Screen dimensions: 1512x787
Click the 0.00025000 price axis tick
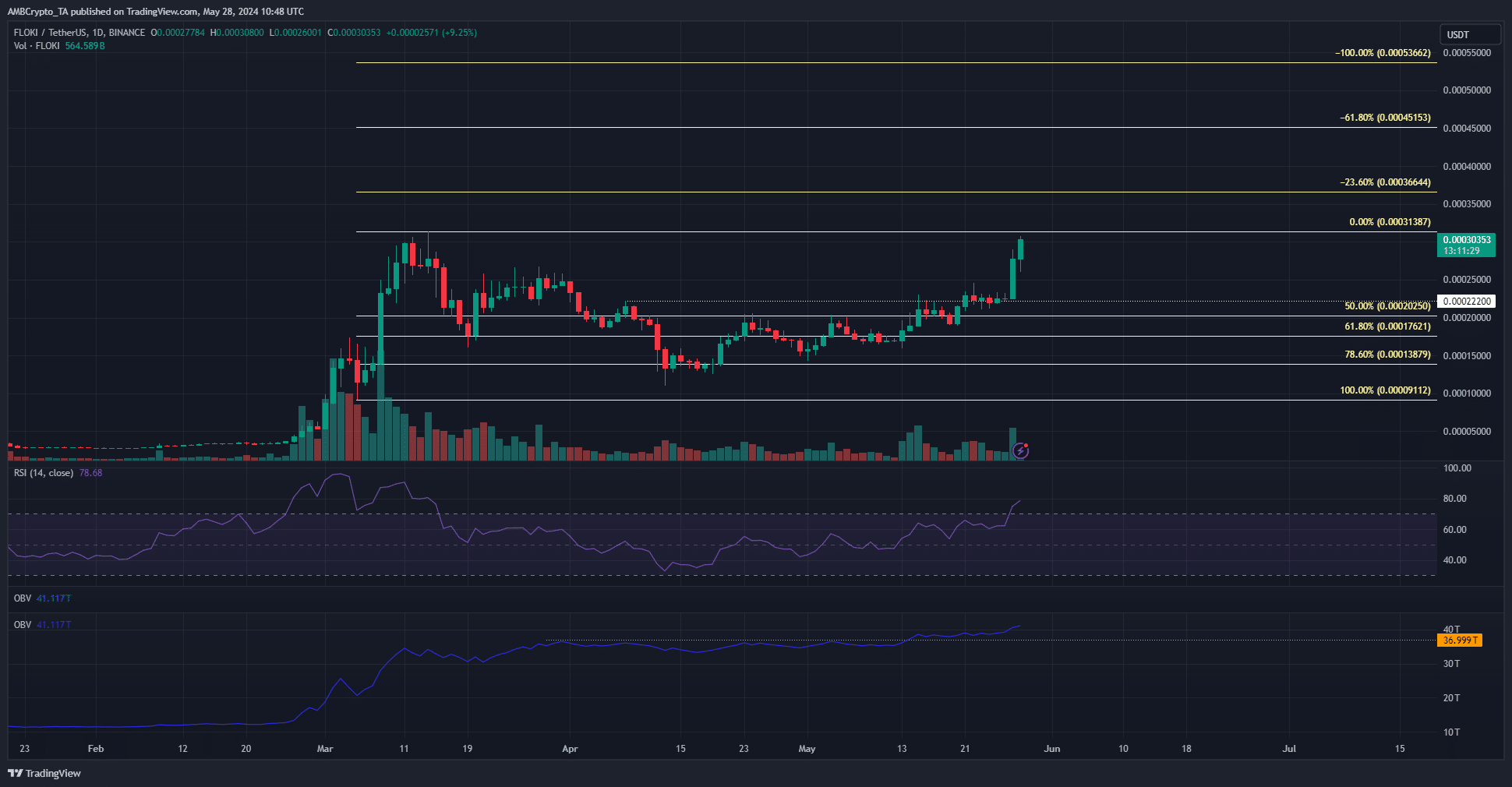pyautogui.click(x=1467, y=280)
